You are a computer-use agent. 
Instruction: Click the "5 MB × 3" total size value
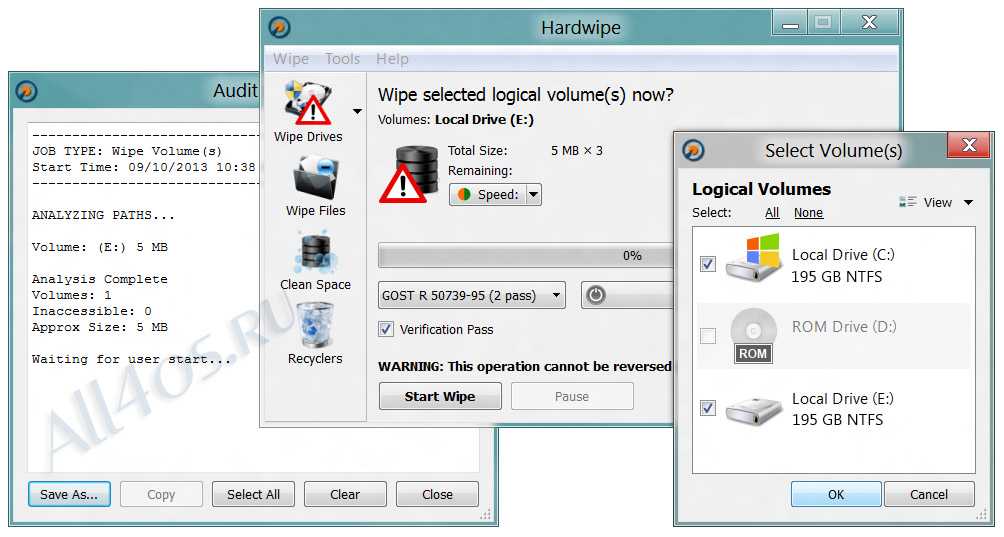(x=576, y=151)
